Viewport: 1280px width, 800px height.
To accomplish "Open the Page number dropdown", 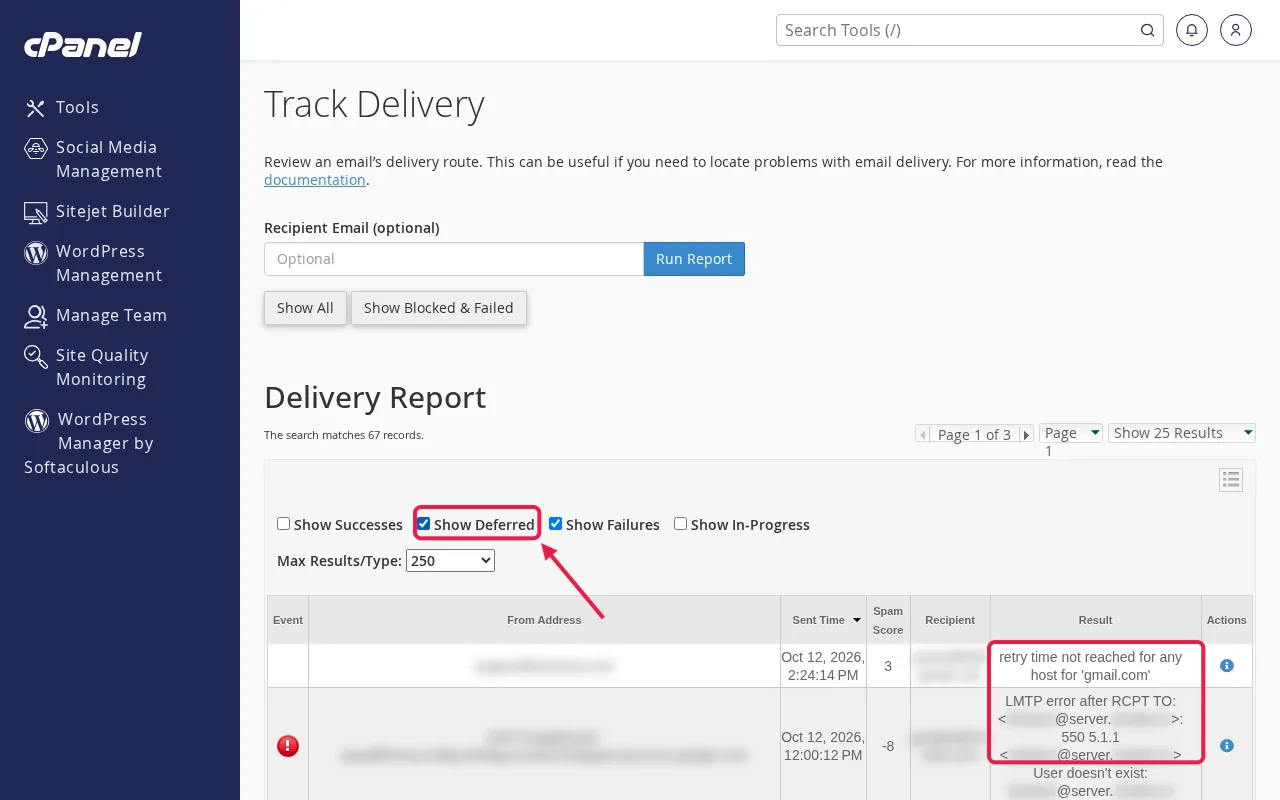I will click(x=1071, y=433).
